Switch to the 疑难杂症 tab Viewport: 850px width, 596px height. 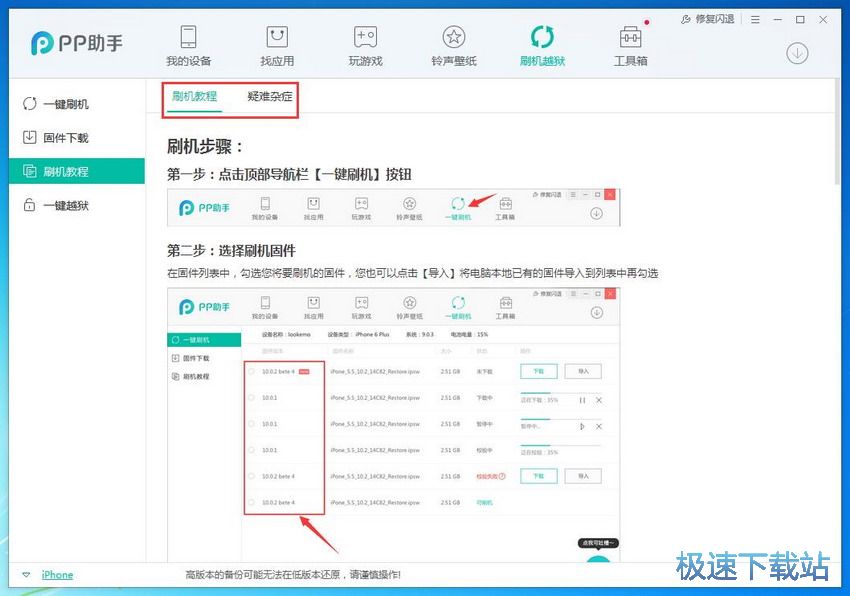269,97
